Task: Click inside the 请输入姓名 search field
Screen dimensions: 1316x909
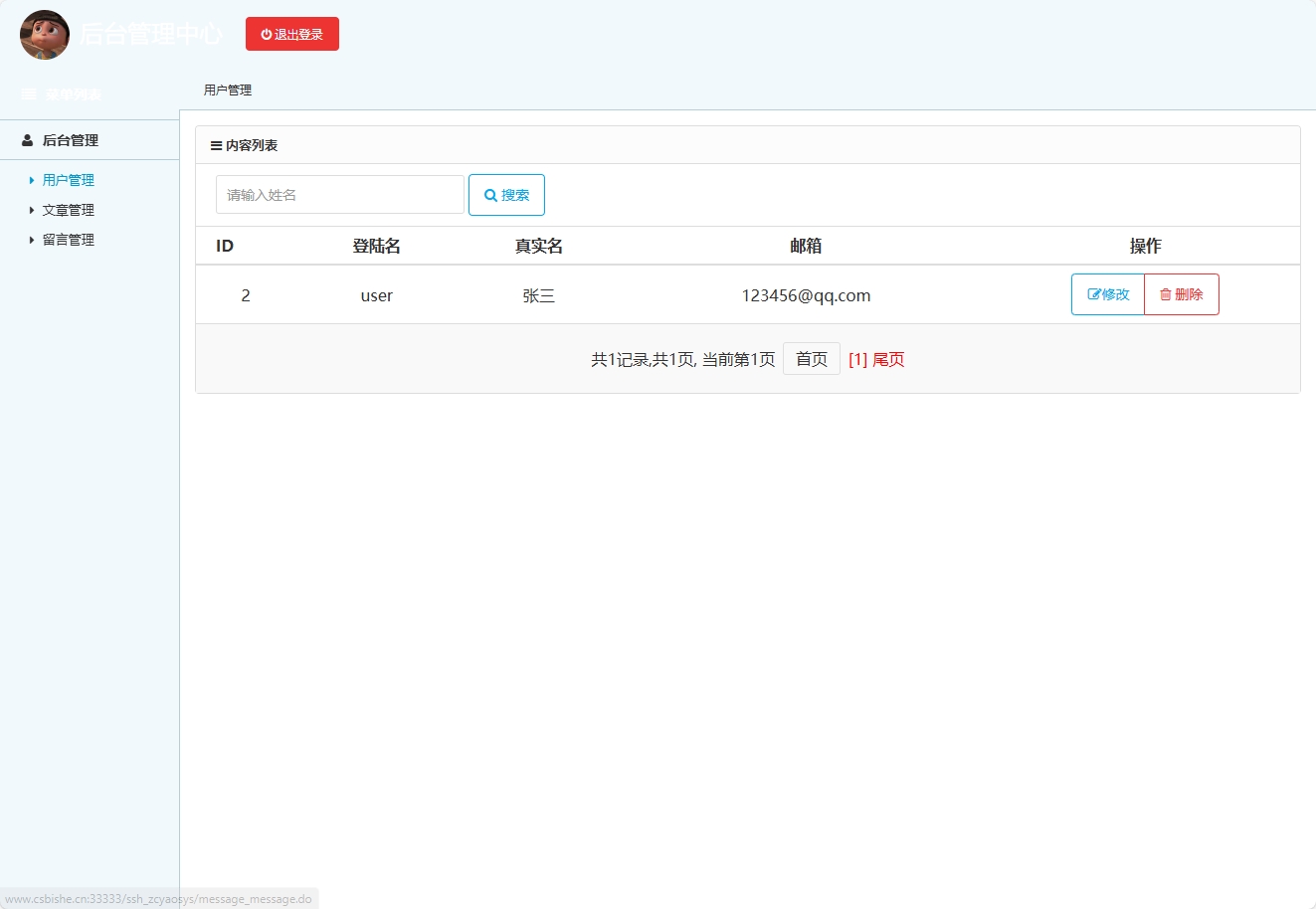Action: point(339,194)
